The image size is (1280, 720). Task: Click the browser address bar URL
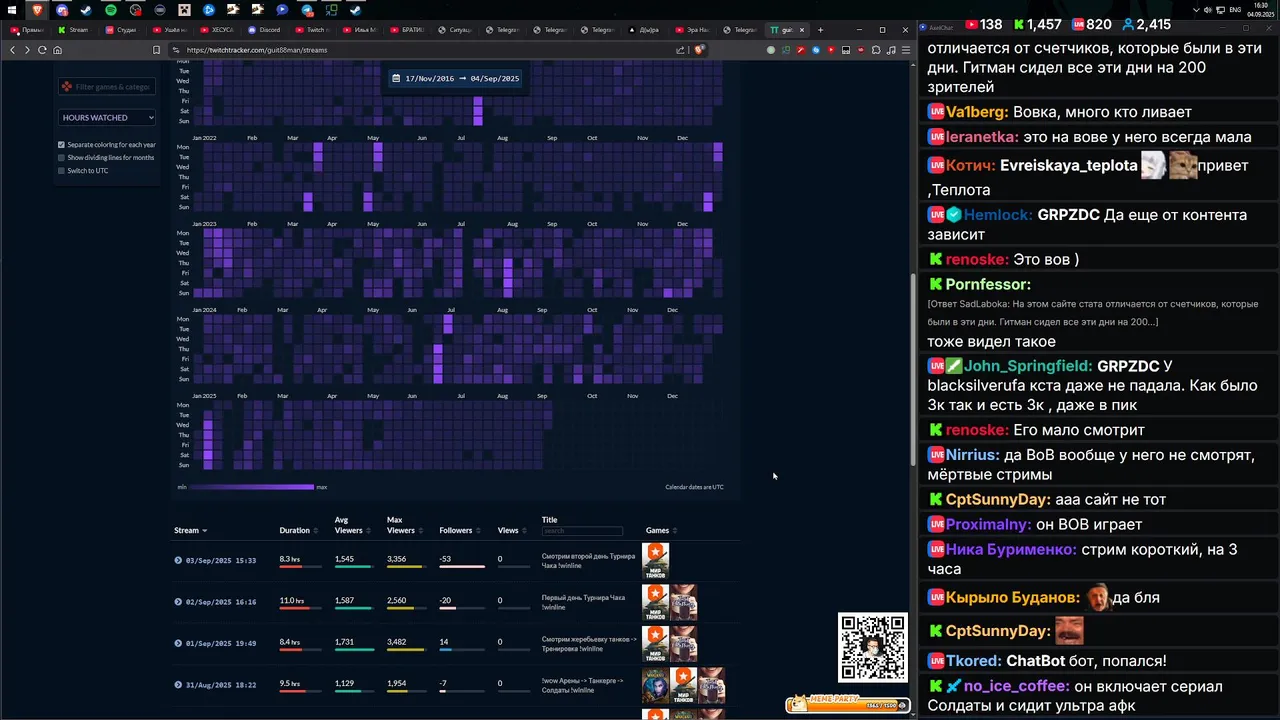tap(257, 50)
